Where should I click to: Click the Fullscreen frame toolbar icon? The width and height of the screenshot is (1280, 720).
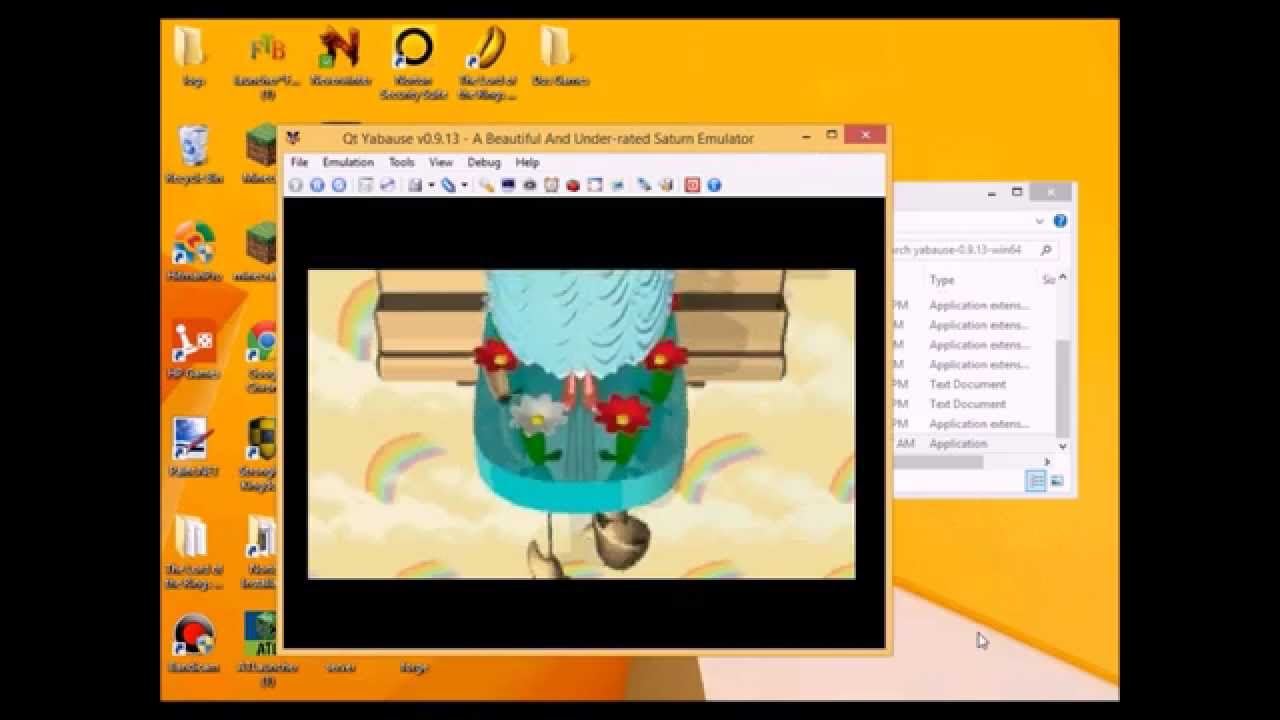[595, 185]
